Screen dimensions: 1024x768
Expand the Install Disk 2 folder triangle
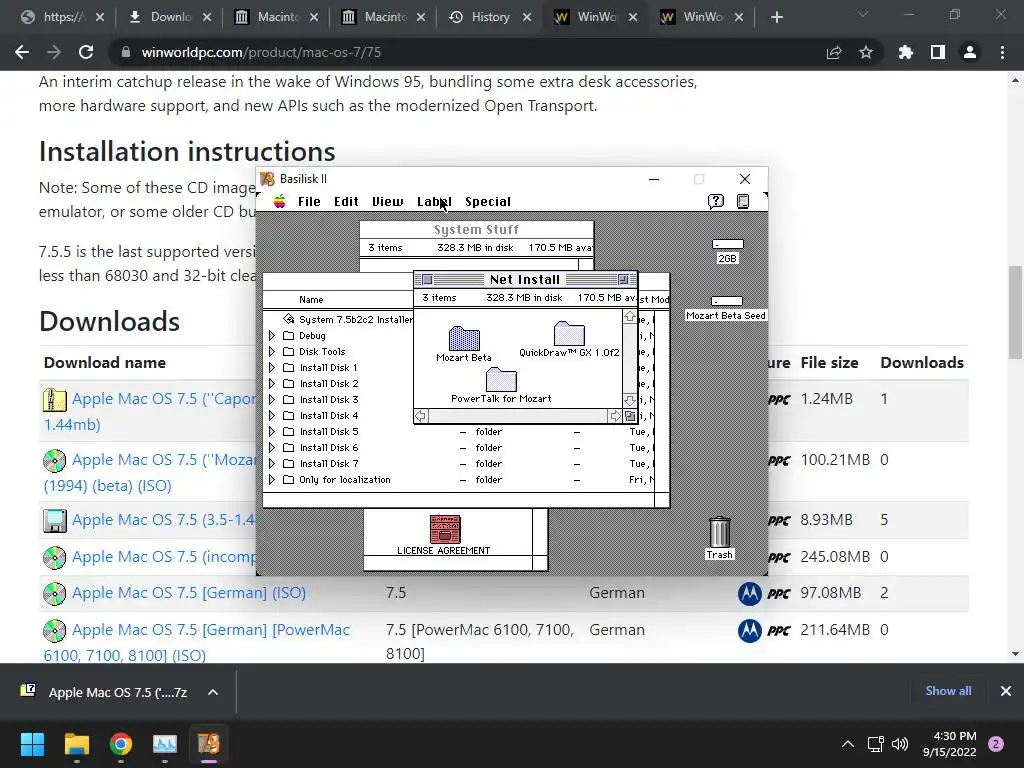[x=272, y=383]
